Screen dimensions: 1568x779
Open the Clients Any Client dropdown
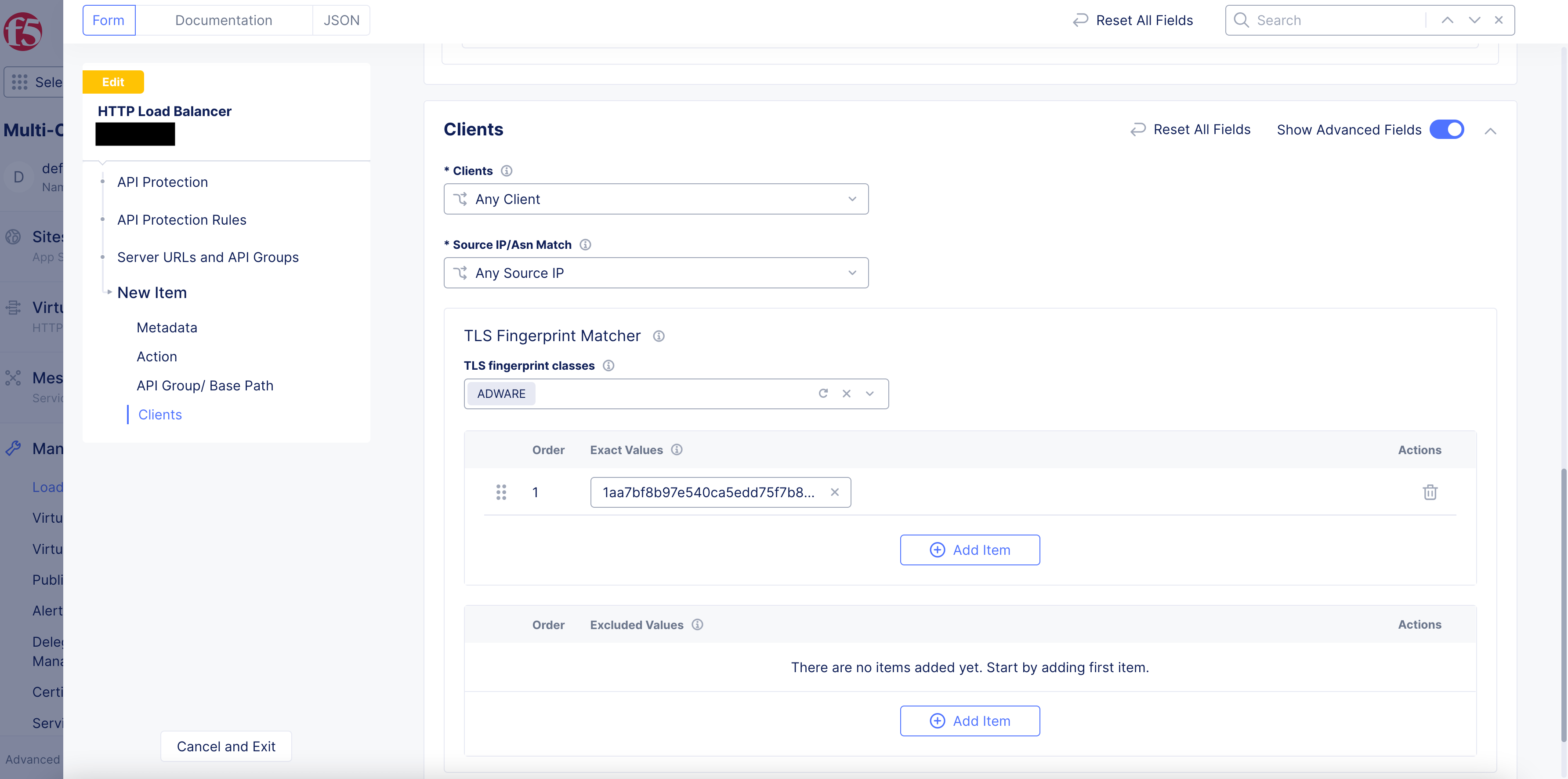pos(655,199)
